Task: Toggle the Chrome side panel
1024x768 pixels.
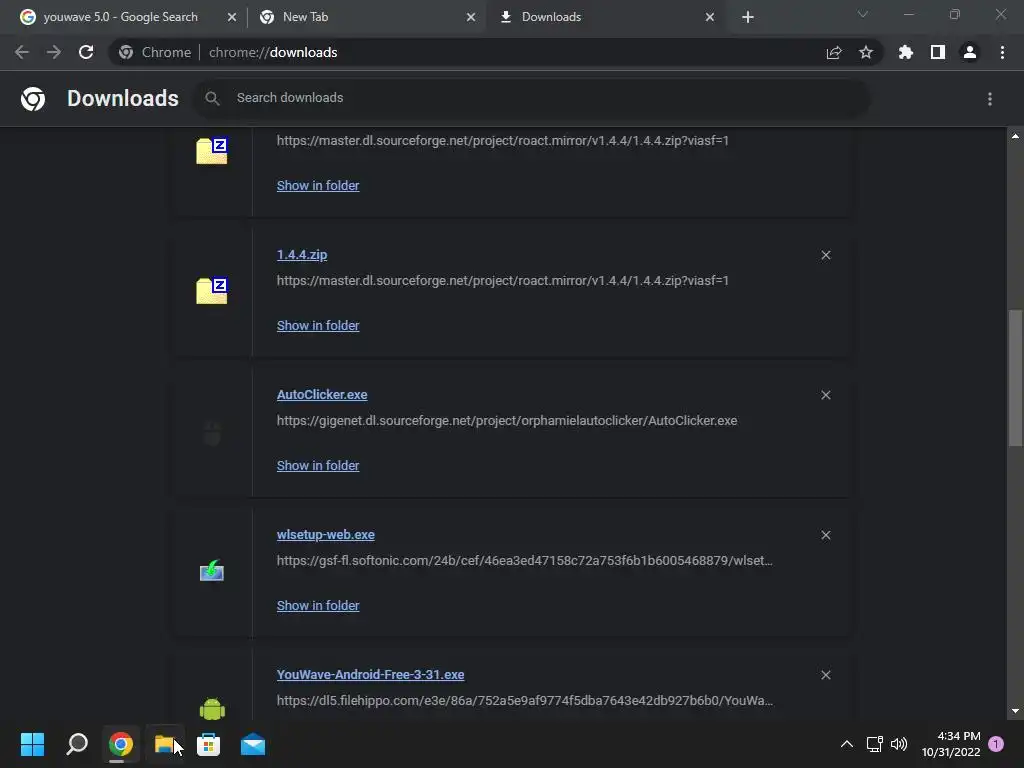Action: pyautogui.click(x=938, y=52)
